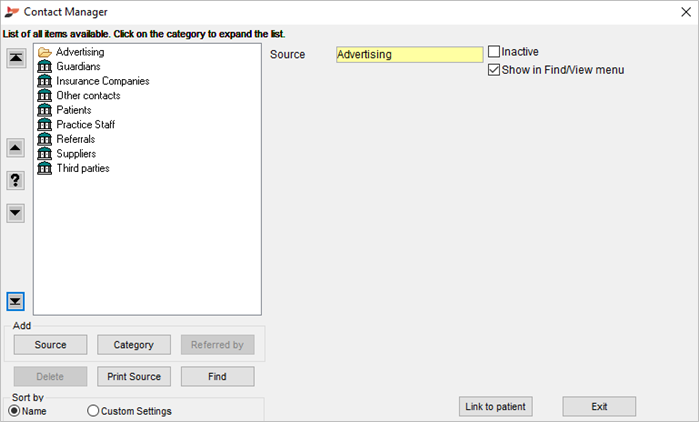Move selection up one item arrow
This screenshot has width=699, height=422.
[x=16, y=147]
